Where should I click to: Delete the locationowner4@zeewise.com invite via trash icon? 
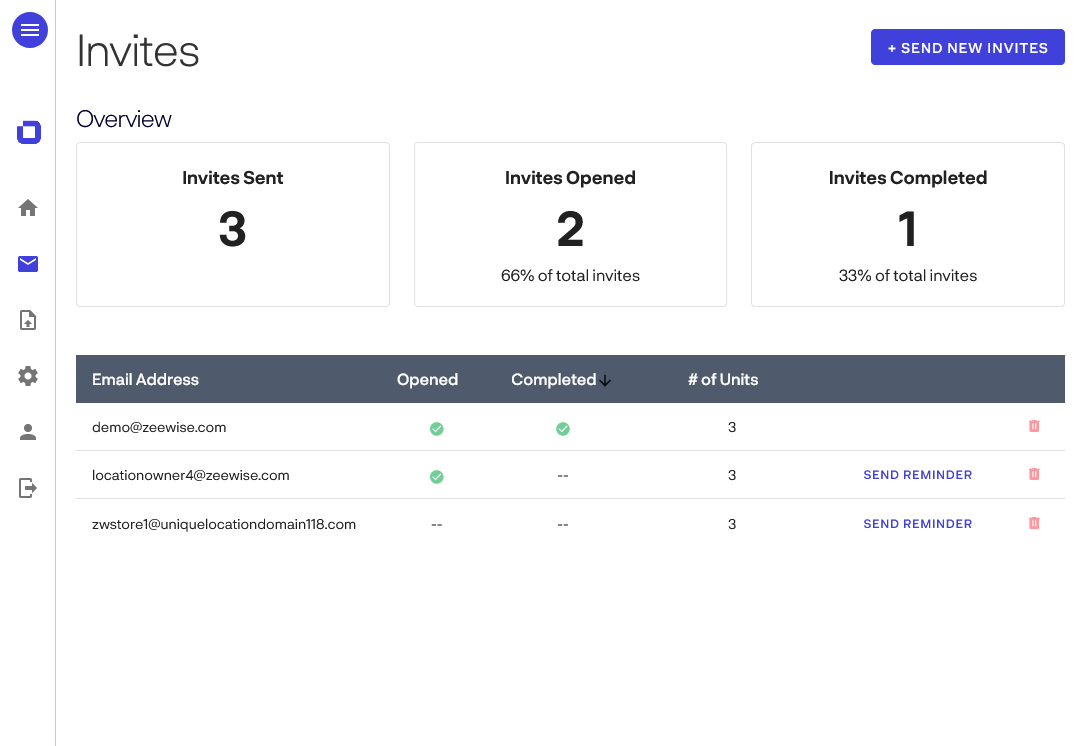(x=1034, y=474)
